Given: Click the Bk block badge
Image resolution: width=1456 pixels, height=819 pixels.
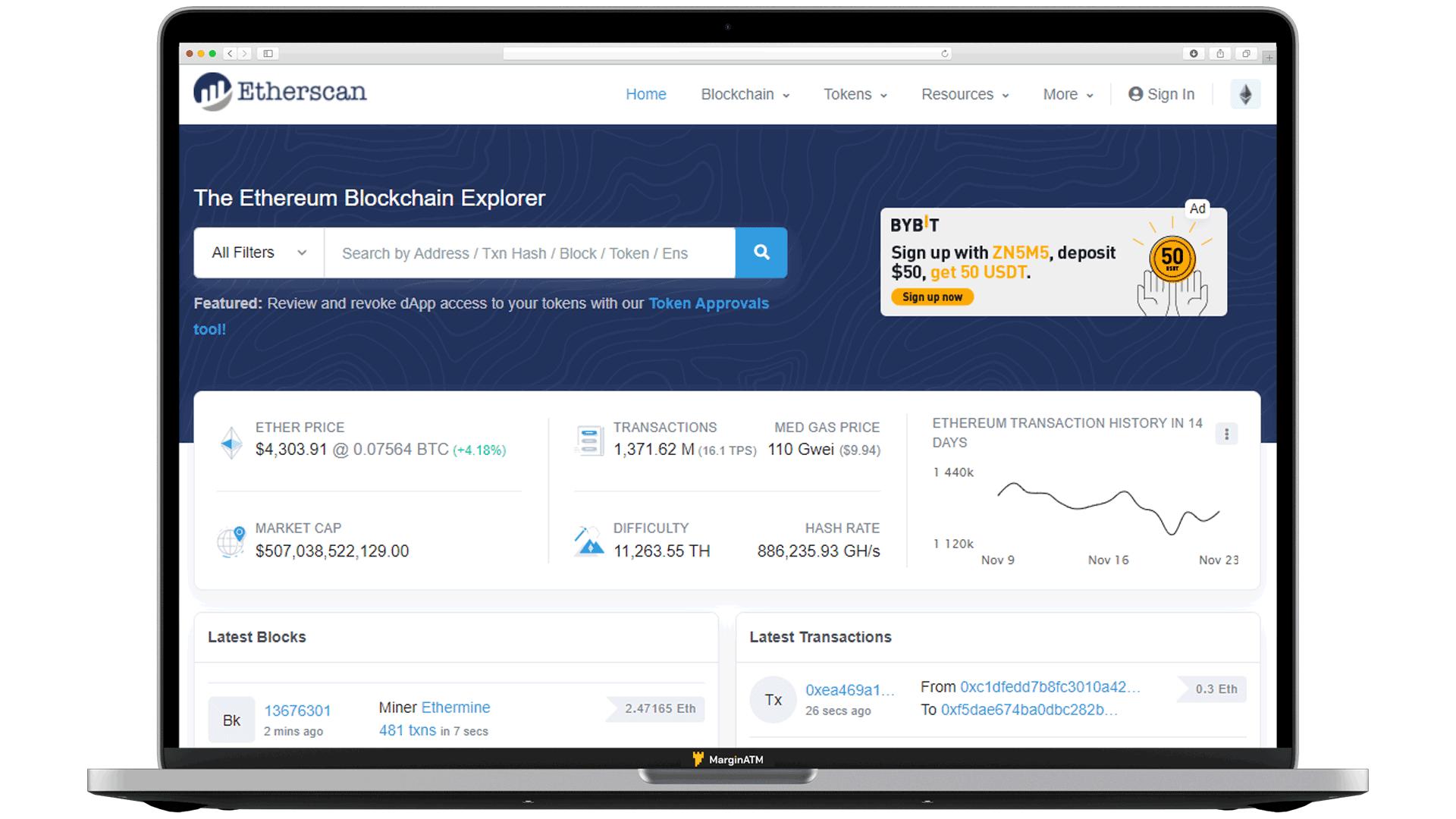Looking at the screenshot, I should [x=231, y=720].
